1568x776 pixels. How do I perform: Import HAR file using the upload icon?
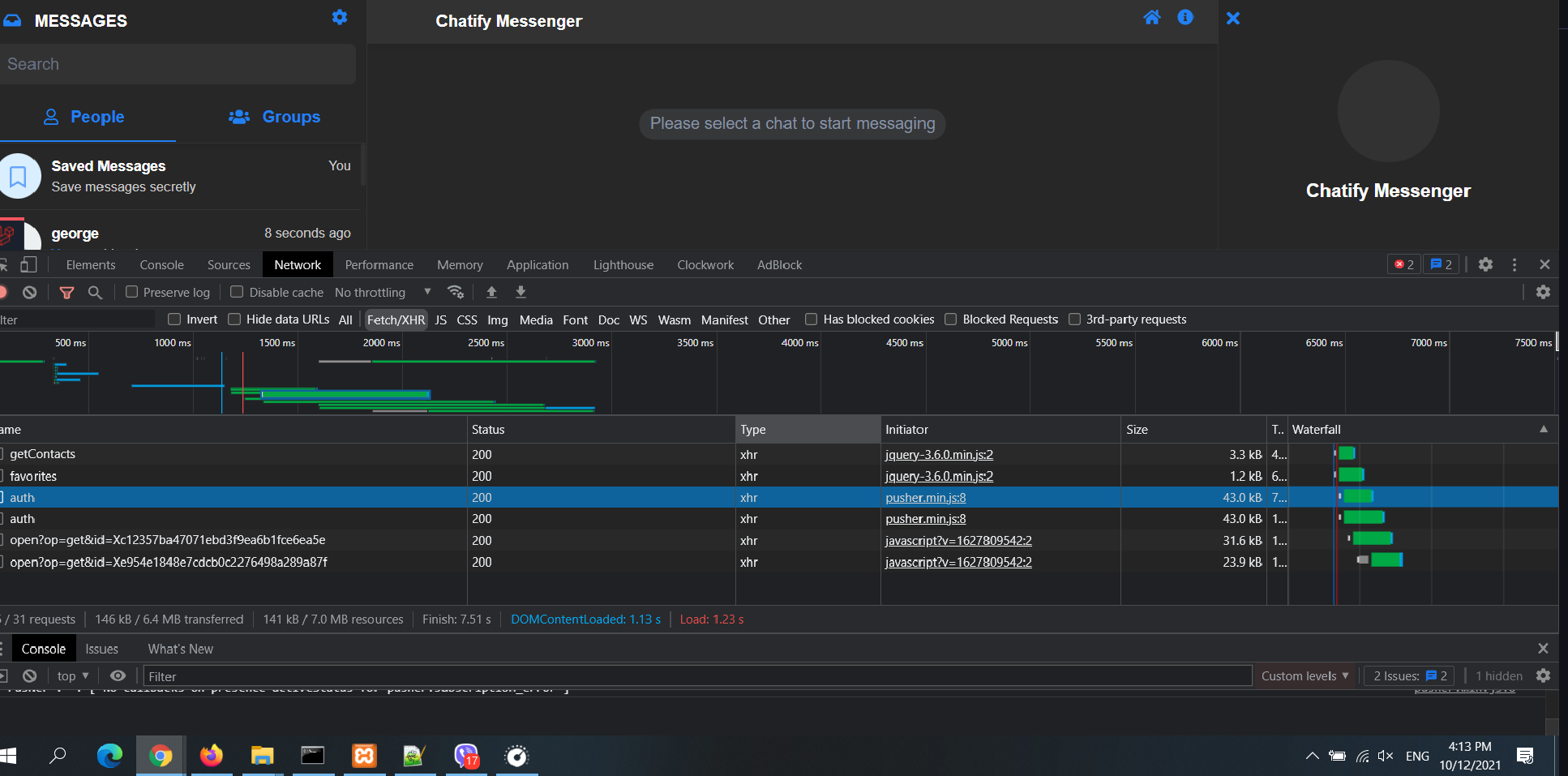tap(491, 292)
